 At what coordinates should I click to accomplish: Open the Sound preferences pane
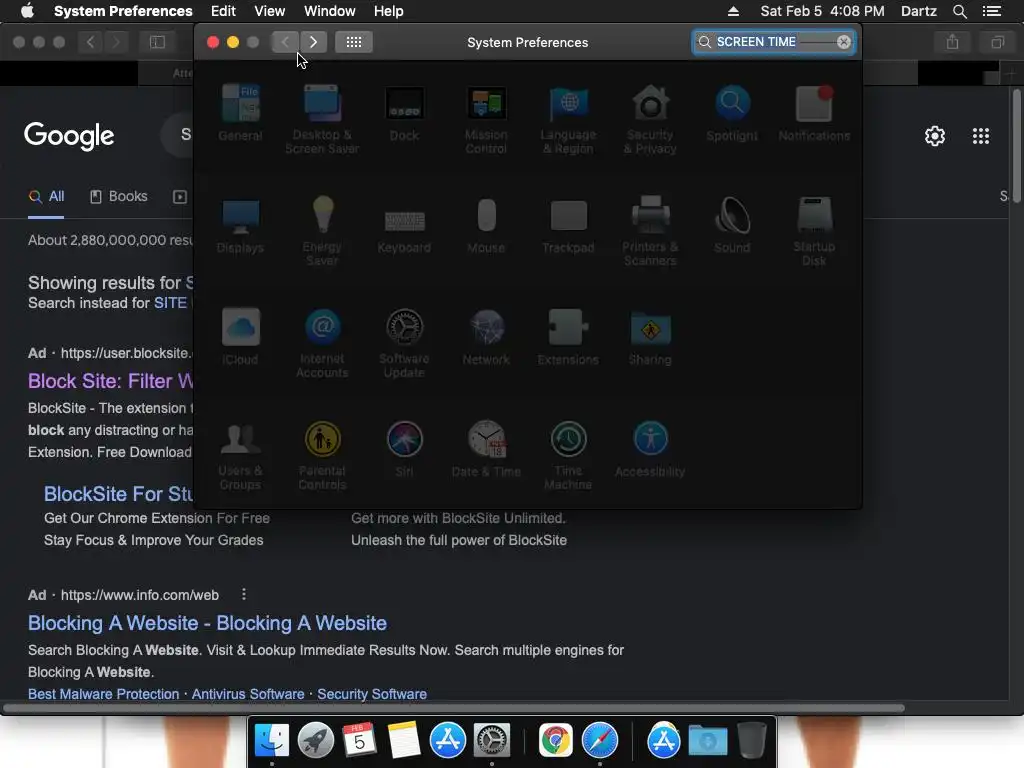(x=732, y=225)
